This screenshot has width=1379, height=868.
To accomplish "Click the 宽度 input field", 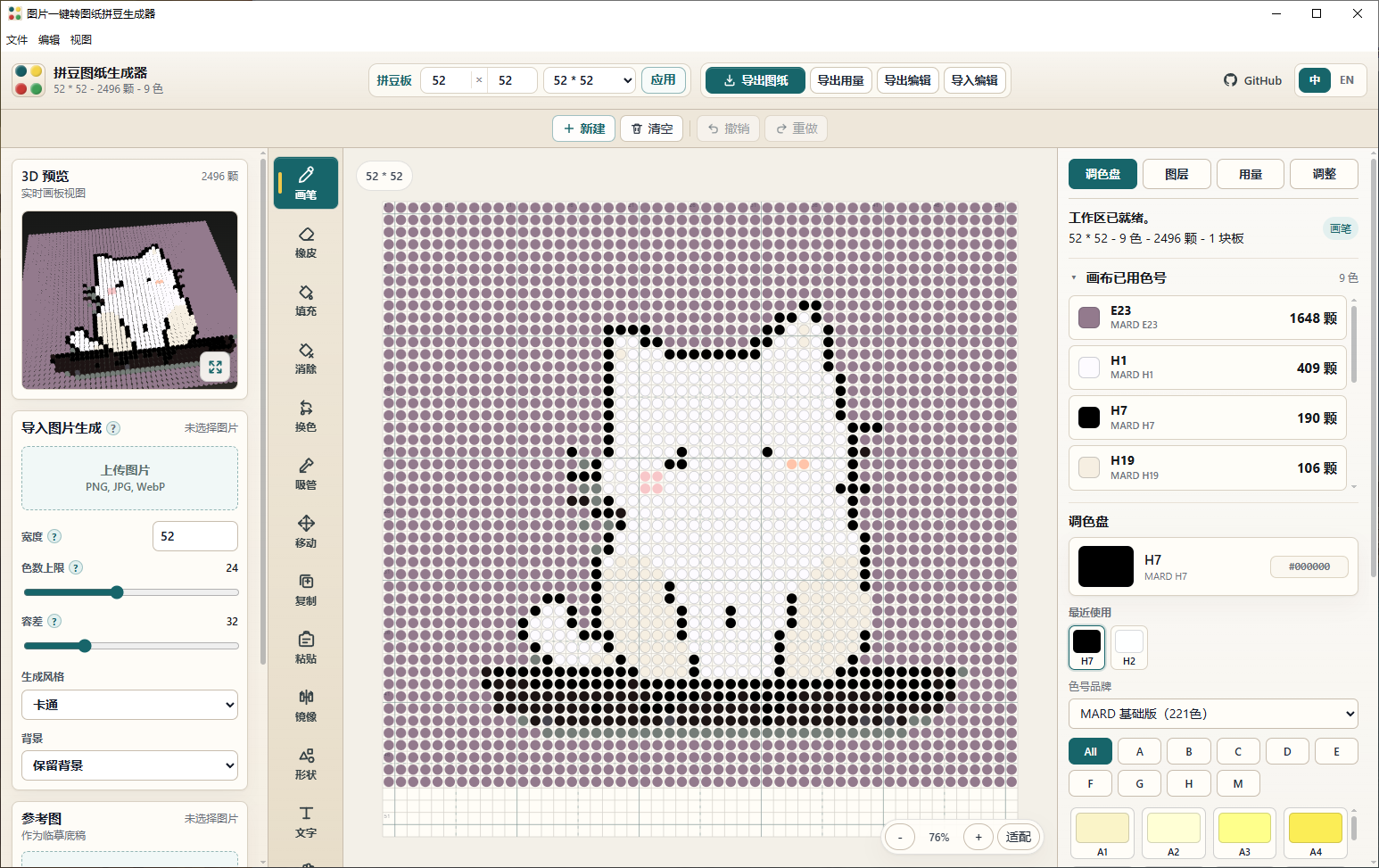I will point(195,536).
